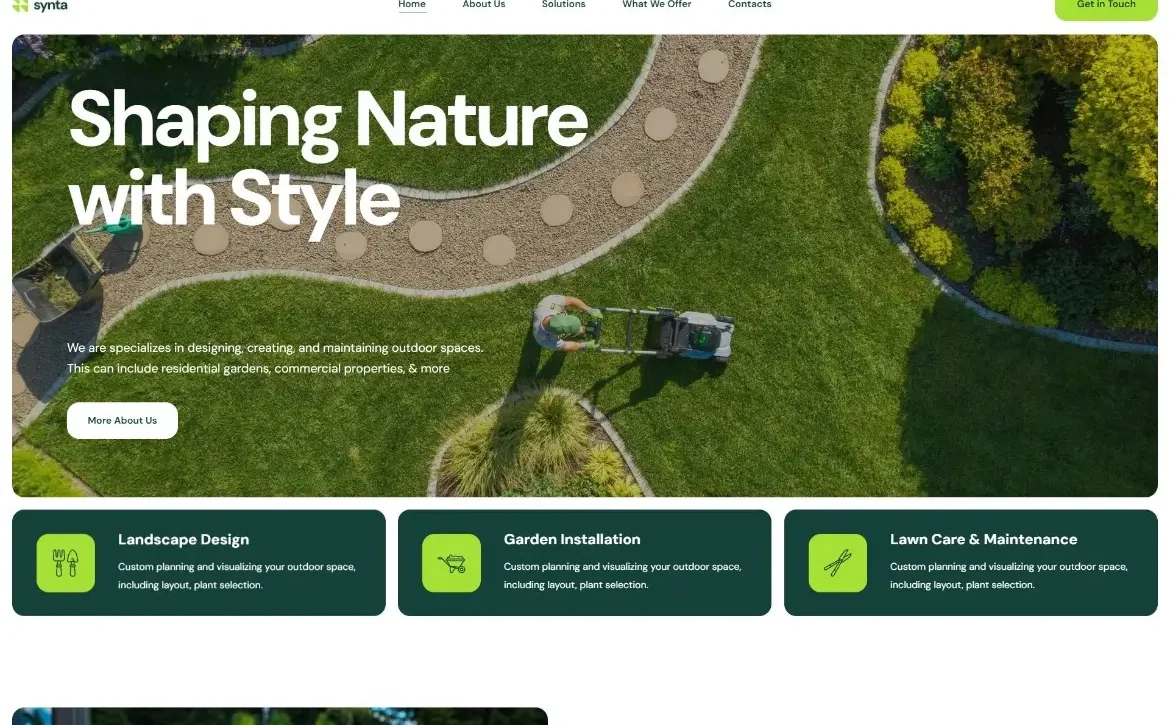Screen dimensions: 1170x725
Task: Click the synta logo icon
Action: tap(20, 5)
